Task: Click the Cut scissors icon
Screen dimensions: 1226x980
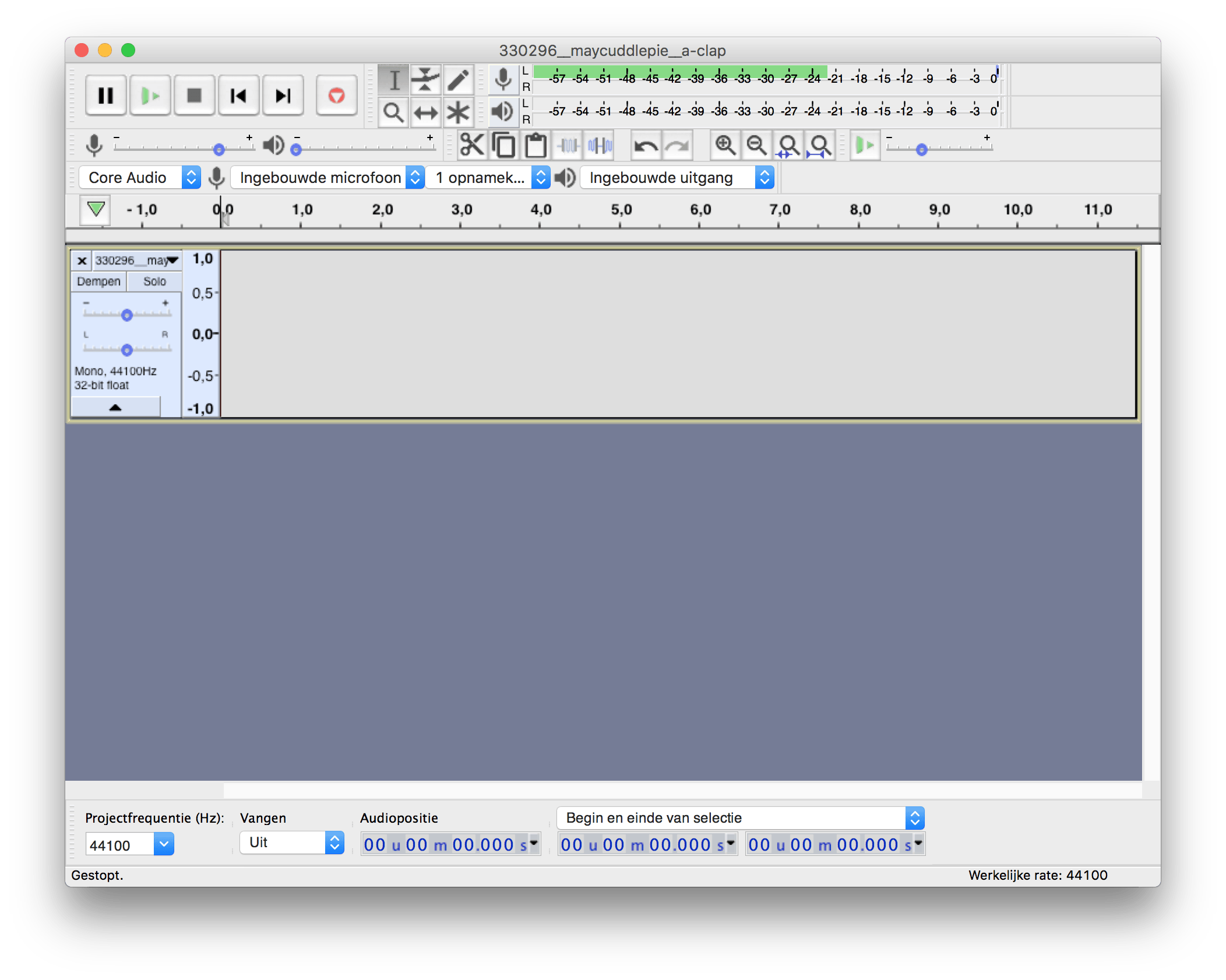Action: [x=471, y=145]
